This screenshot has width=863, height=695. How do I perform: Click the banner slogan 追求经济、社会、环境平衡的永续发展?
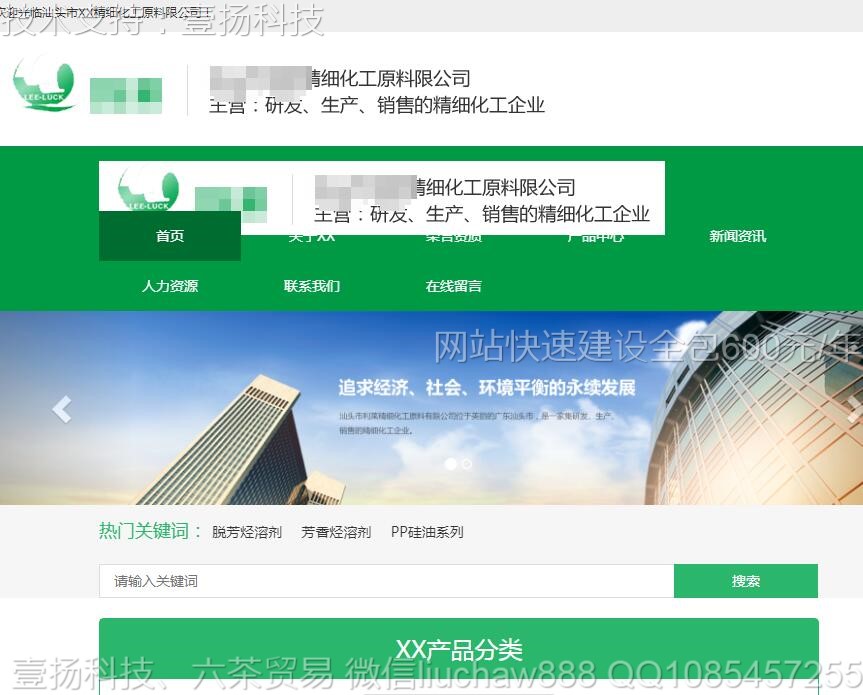pos(487,388)
